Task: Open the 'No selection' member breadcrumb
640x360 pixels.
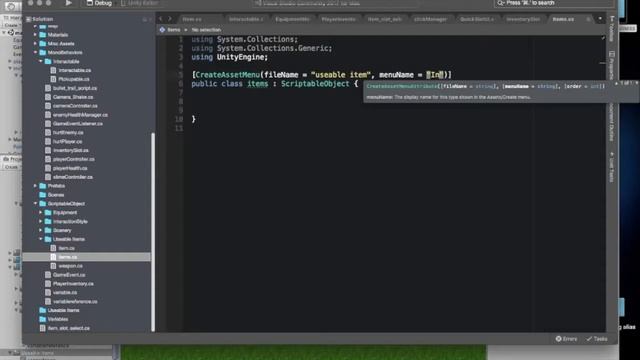Action: [x=206, y=30]
